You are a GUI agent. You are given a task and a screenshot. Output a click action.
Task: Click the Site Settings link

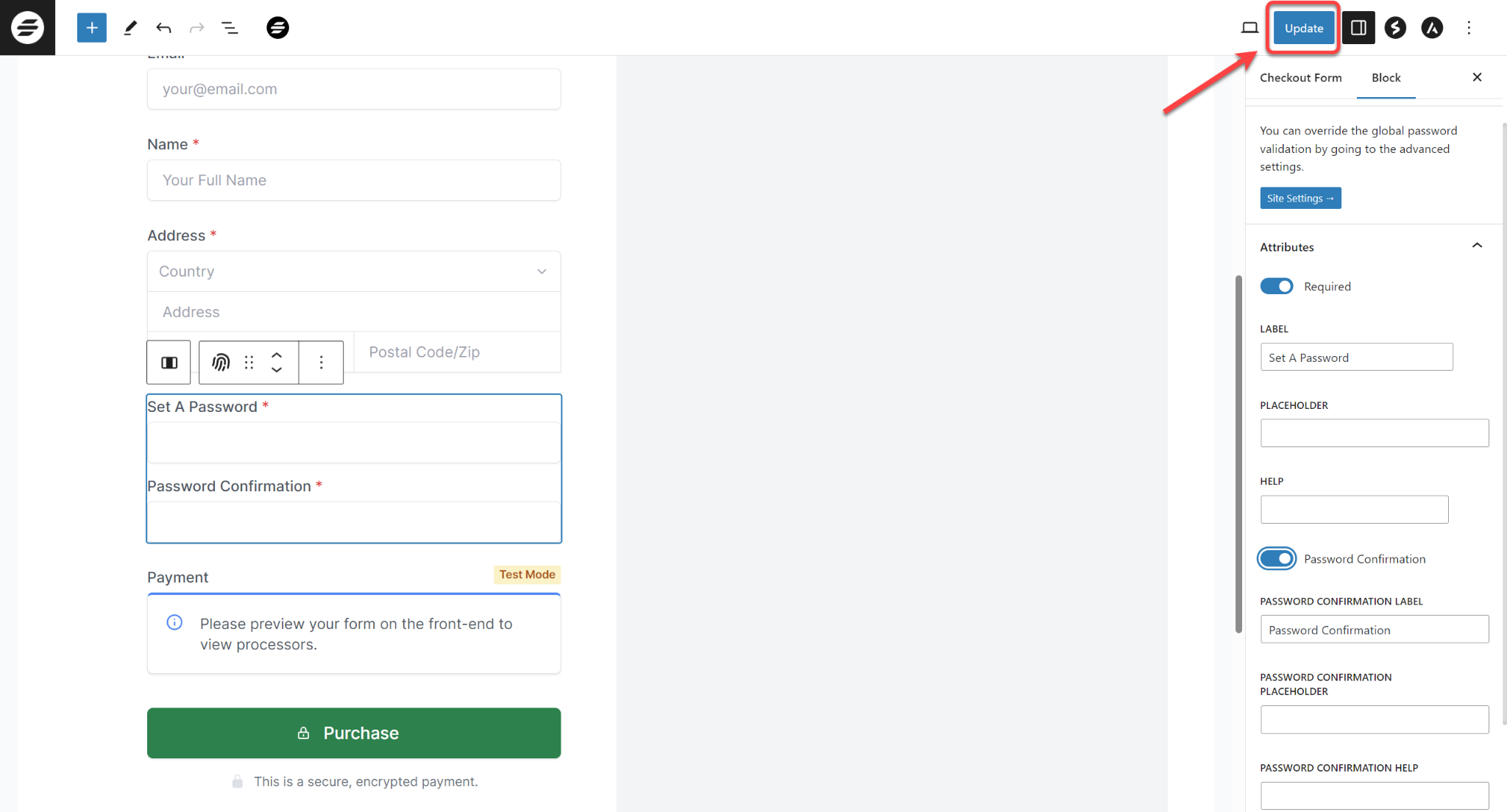[x=1299, y=197]
